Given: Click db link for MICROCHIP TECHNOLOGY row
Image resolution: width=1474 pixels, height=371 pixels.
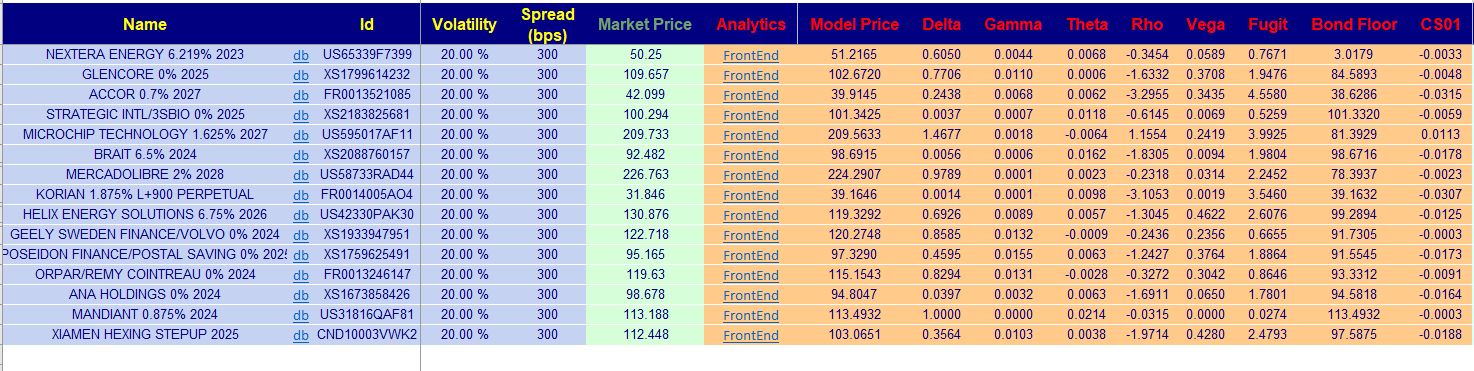Looking at the screenshot, I should point(300,135).
